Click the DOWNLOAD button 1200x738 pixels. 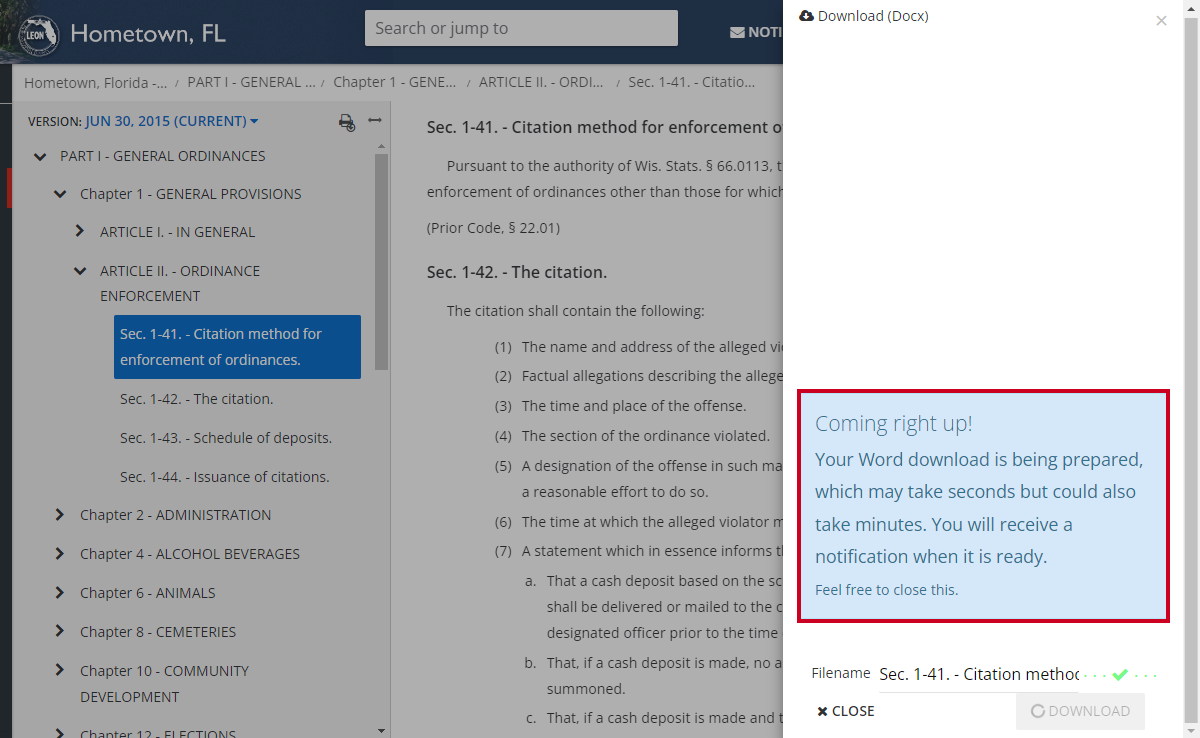[1080, 711]
